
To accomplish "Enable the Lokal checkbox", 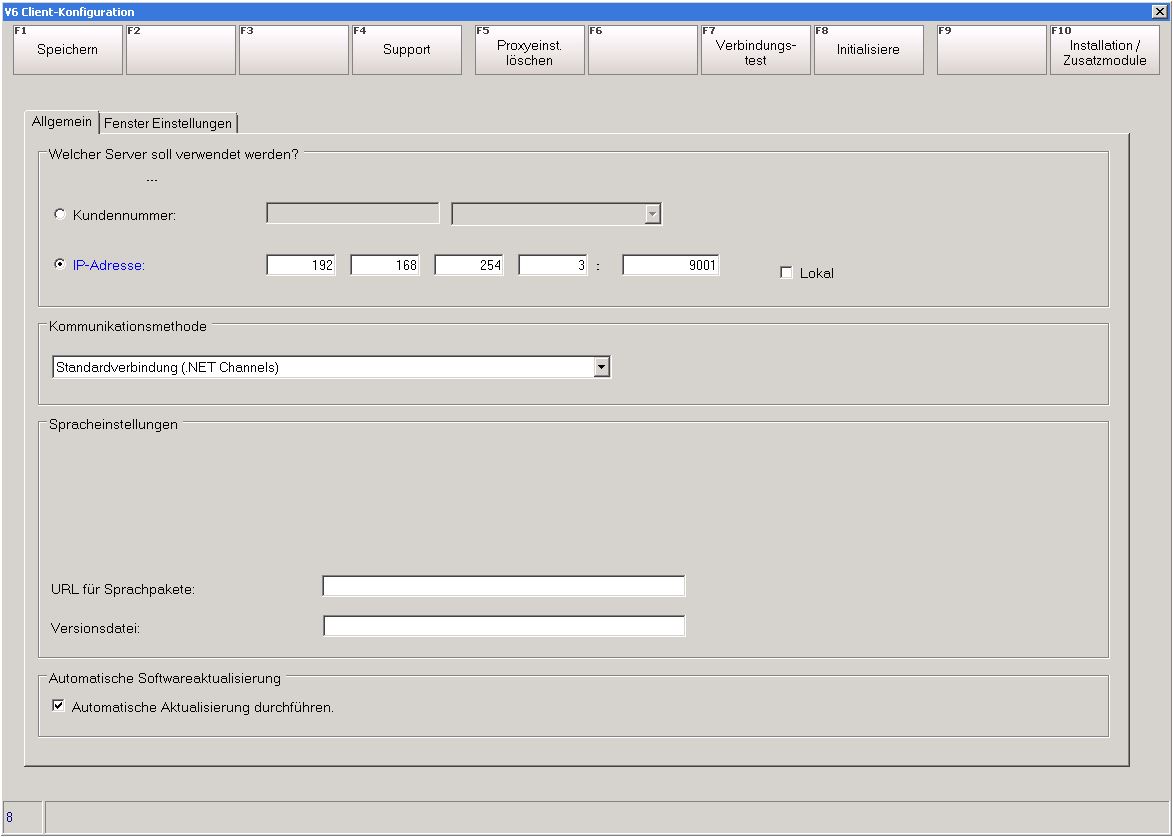I will coord(786,273).
